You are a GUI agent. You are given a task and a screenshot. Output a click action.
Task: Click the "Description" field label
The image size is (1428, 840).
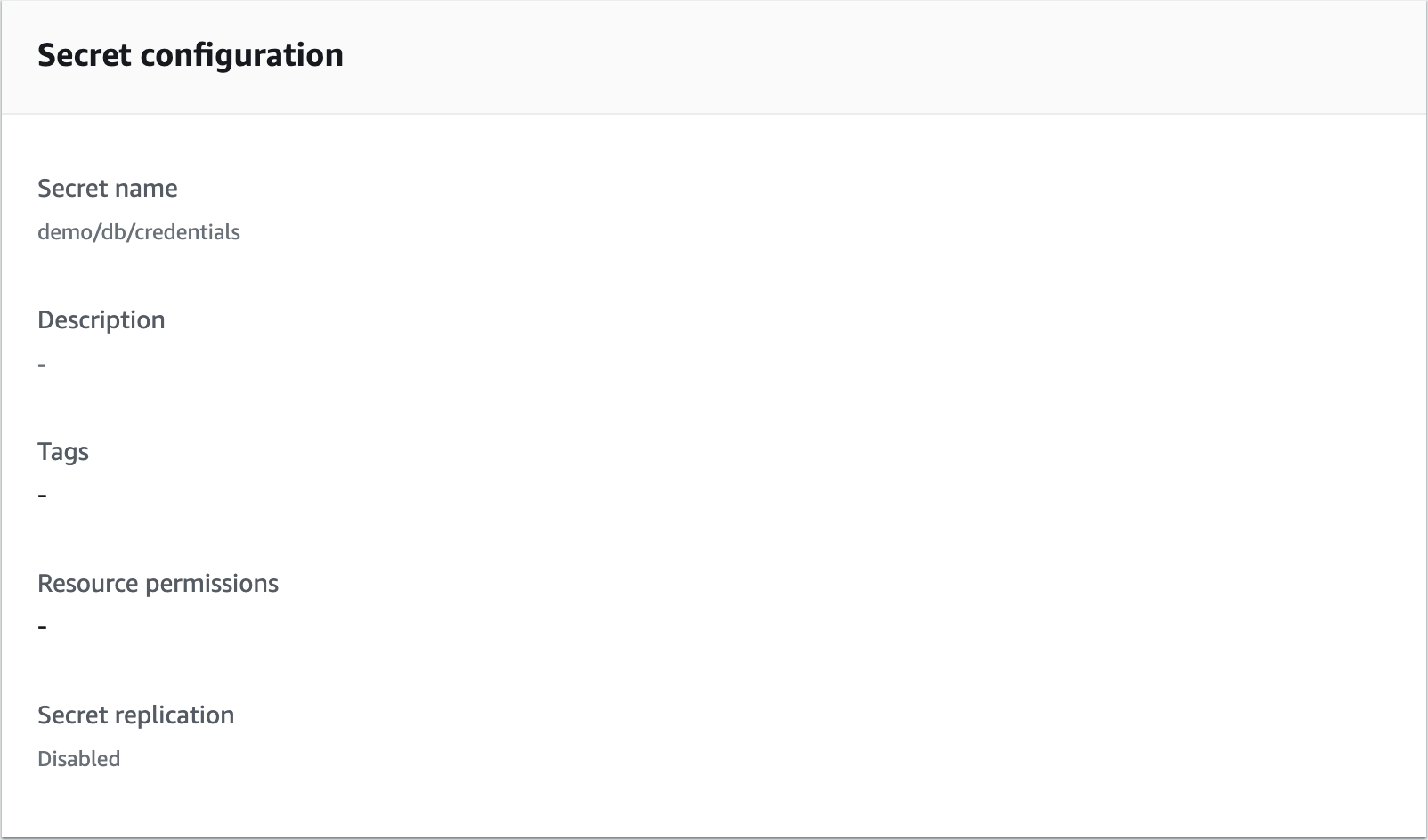101,320
